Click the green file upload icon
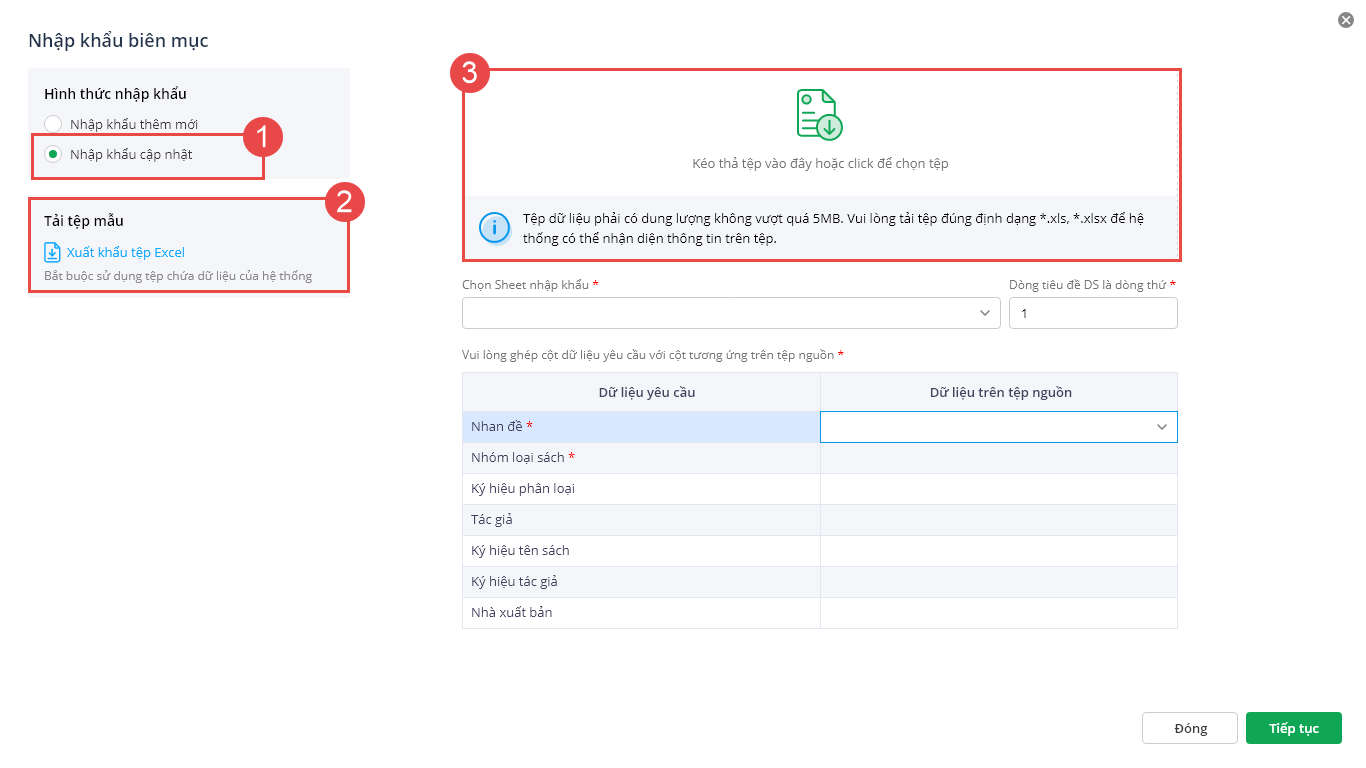This screenshot has height=768, width=1366. pos(819,114)
